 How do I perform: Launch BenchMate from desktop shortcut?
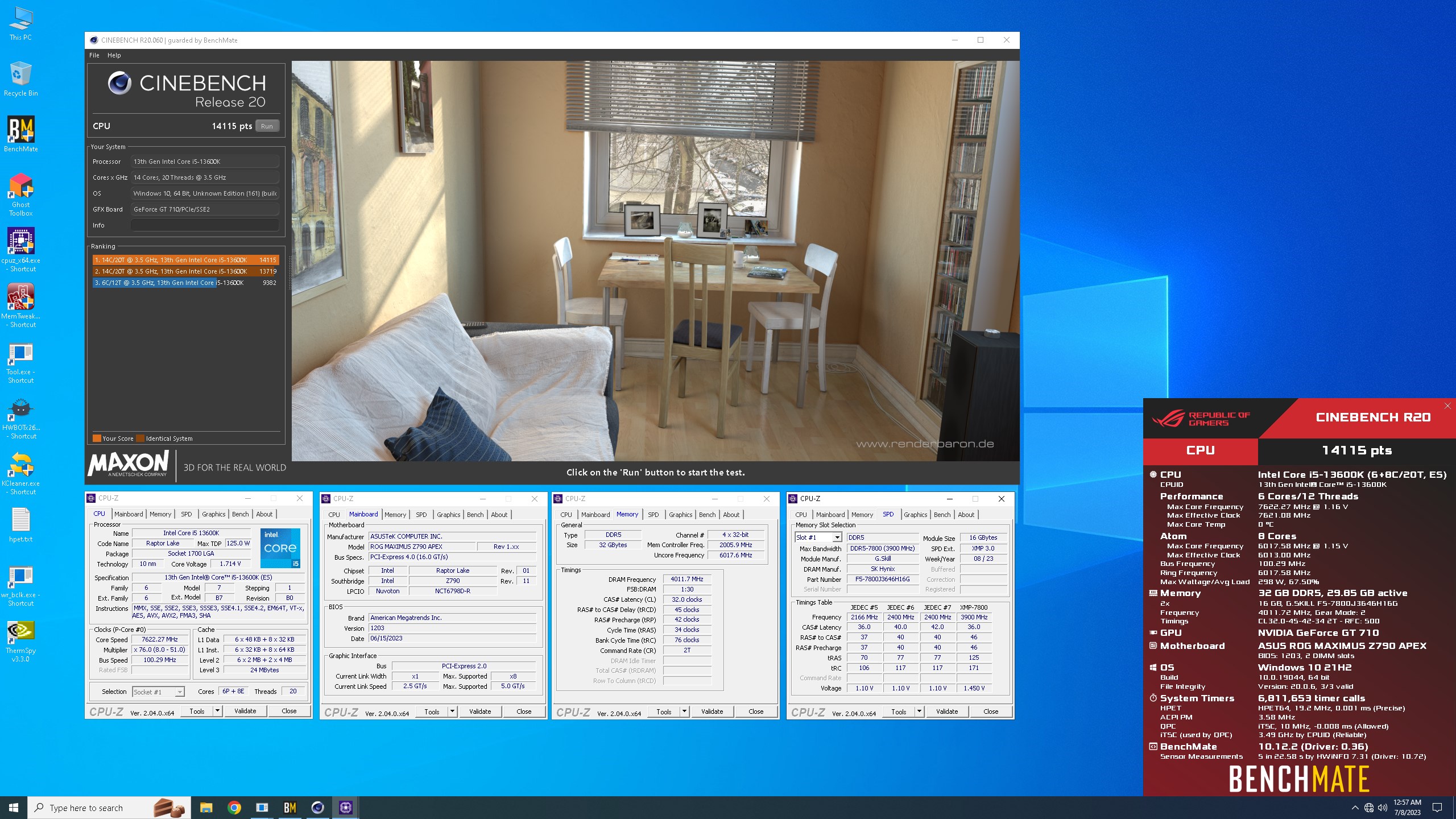click(x=20, y=135)
